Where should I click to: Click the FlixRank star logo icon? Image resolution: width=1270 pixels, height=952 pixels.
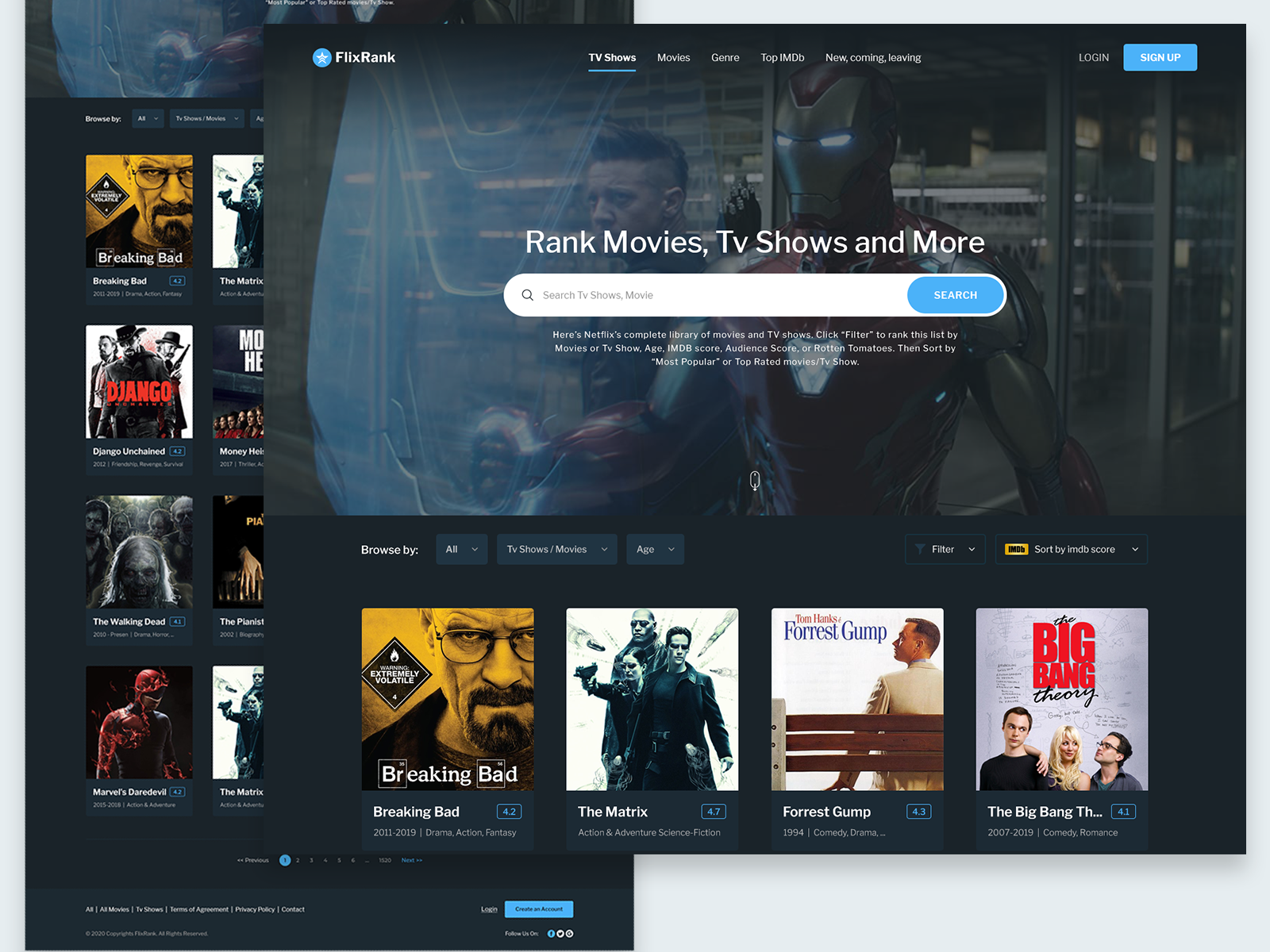[x=321, y=57]
